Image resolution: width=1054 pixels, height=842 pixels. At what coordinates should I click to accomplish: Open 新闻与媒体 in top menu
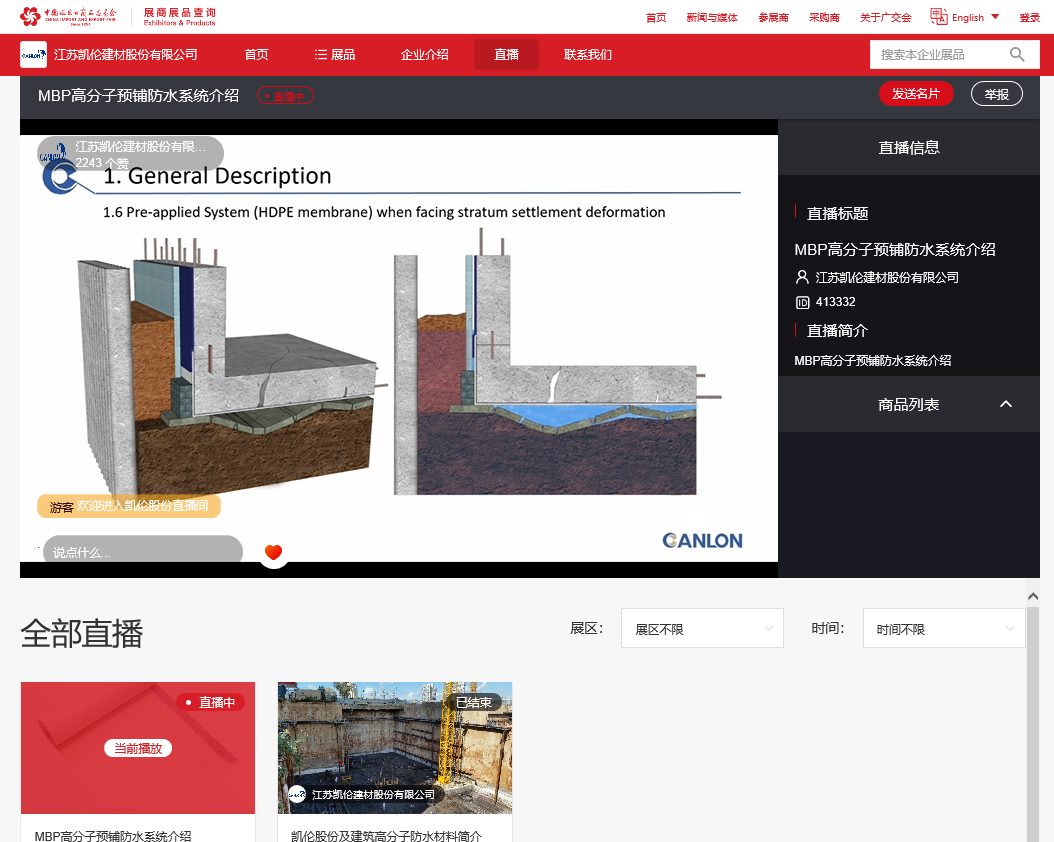coord(712,17)
